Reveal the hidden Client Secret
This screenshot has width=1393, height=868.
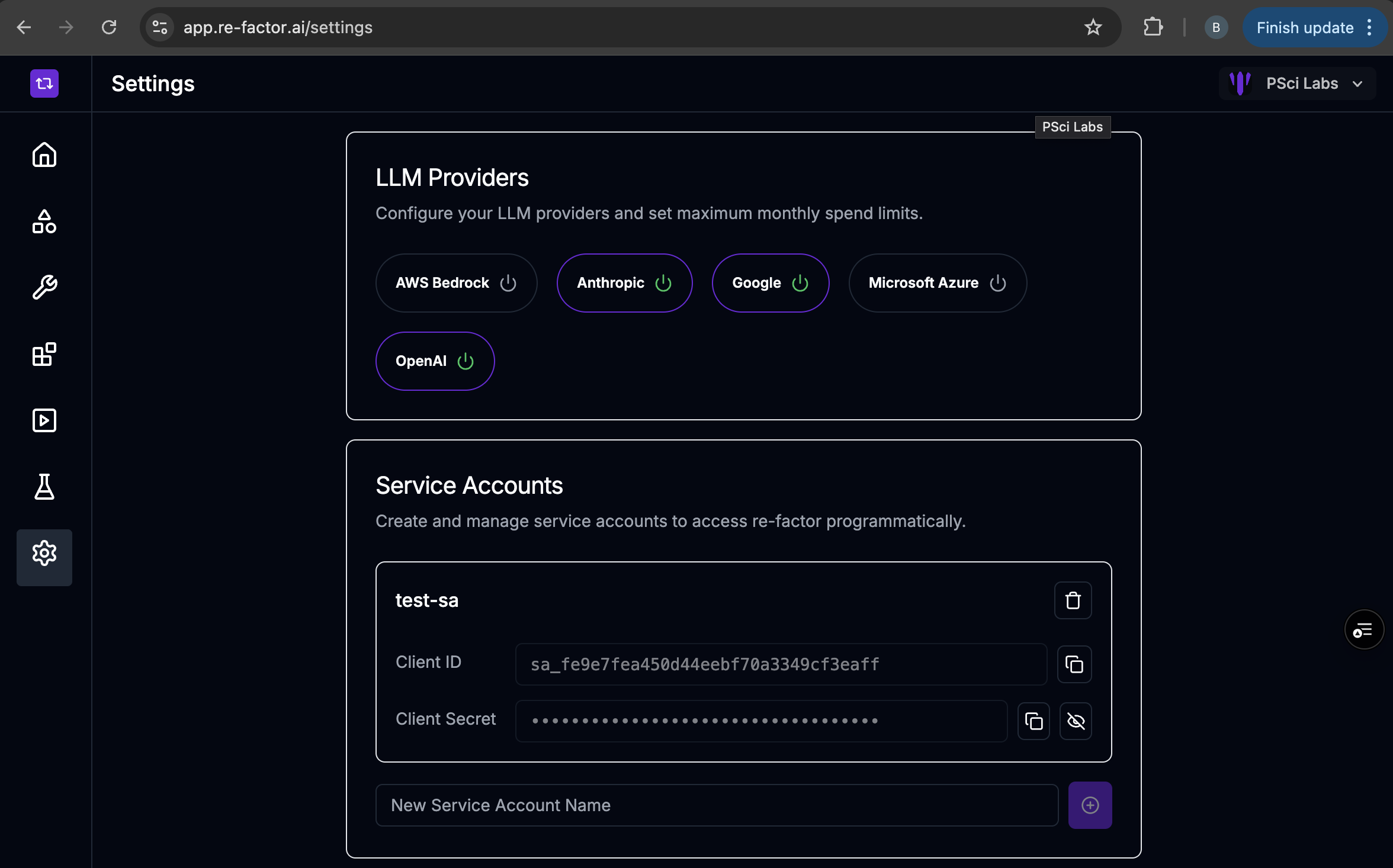pyautogui.click(x=1076, y=721)
